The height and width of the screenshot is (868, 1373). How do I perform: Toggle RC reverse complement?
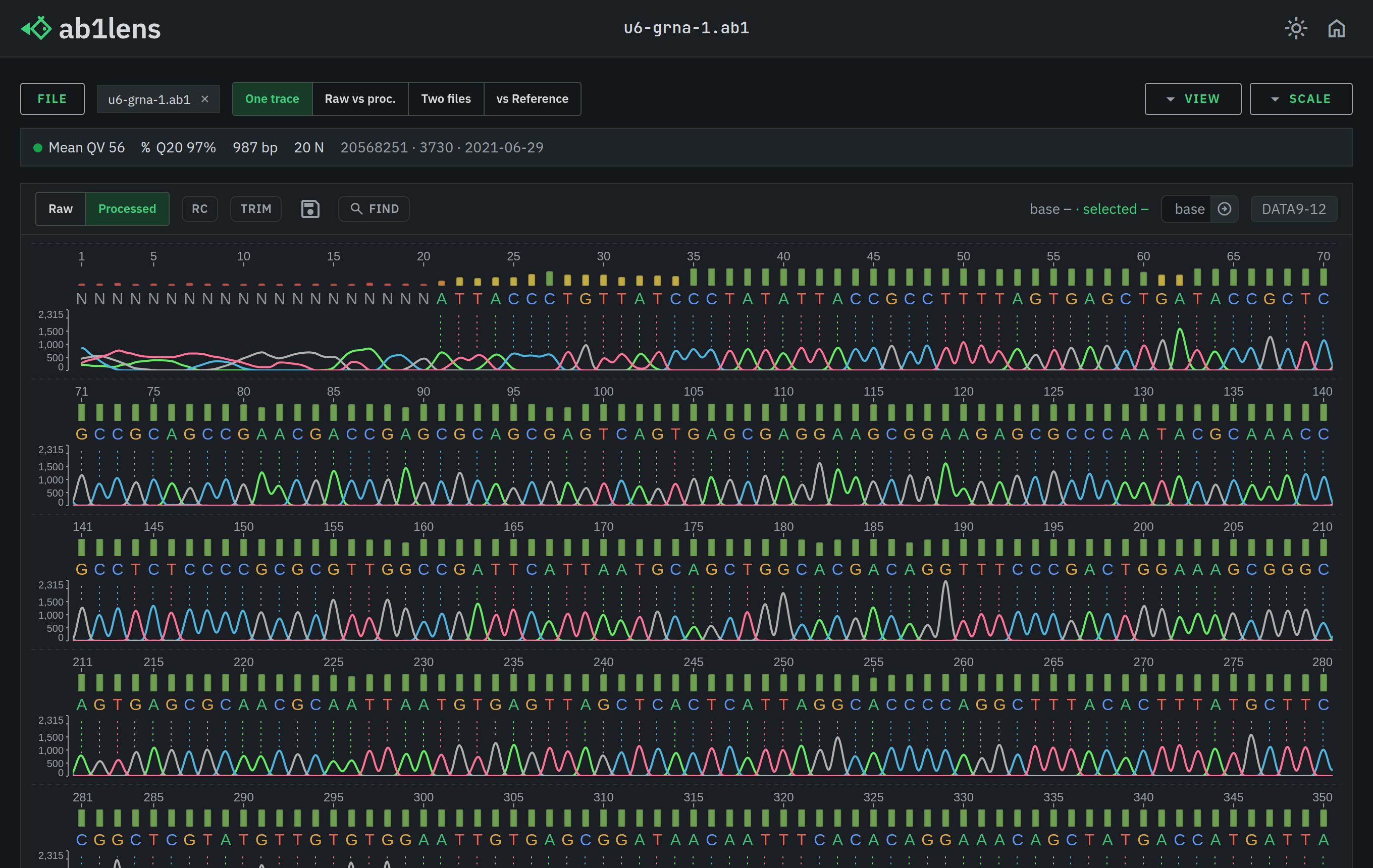(x=199, y=209)
